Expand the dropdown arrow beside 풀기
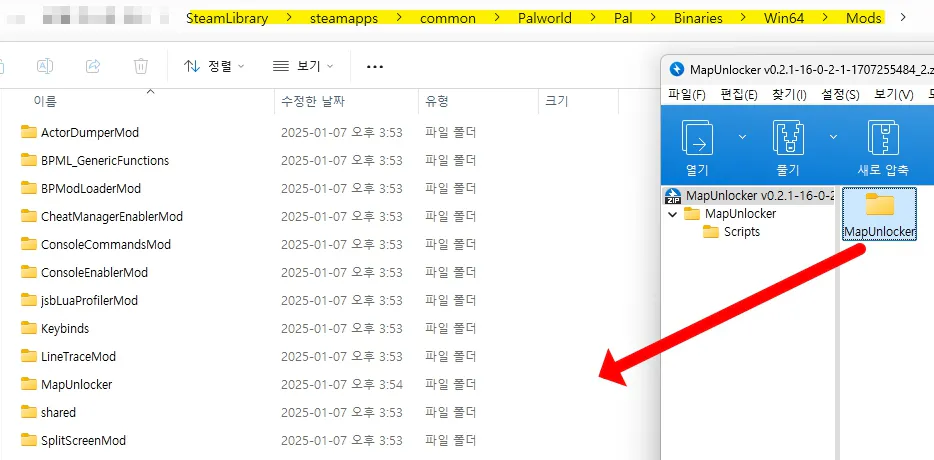Viewport: 934px width, 460px height. (833, 137)
